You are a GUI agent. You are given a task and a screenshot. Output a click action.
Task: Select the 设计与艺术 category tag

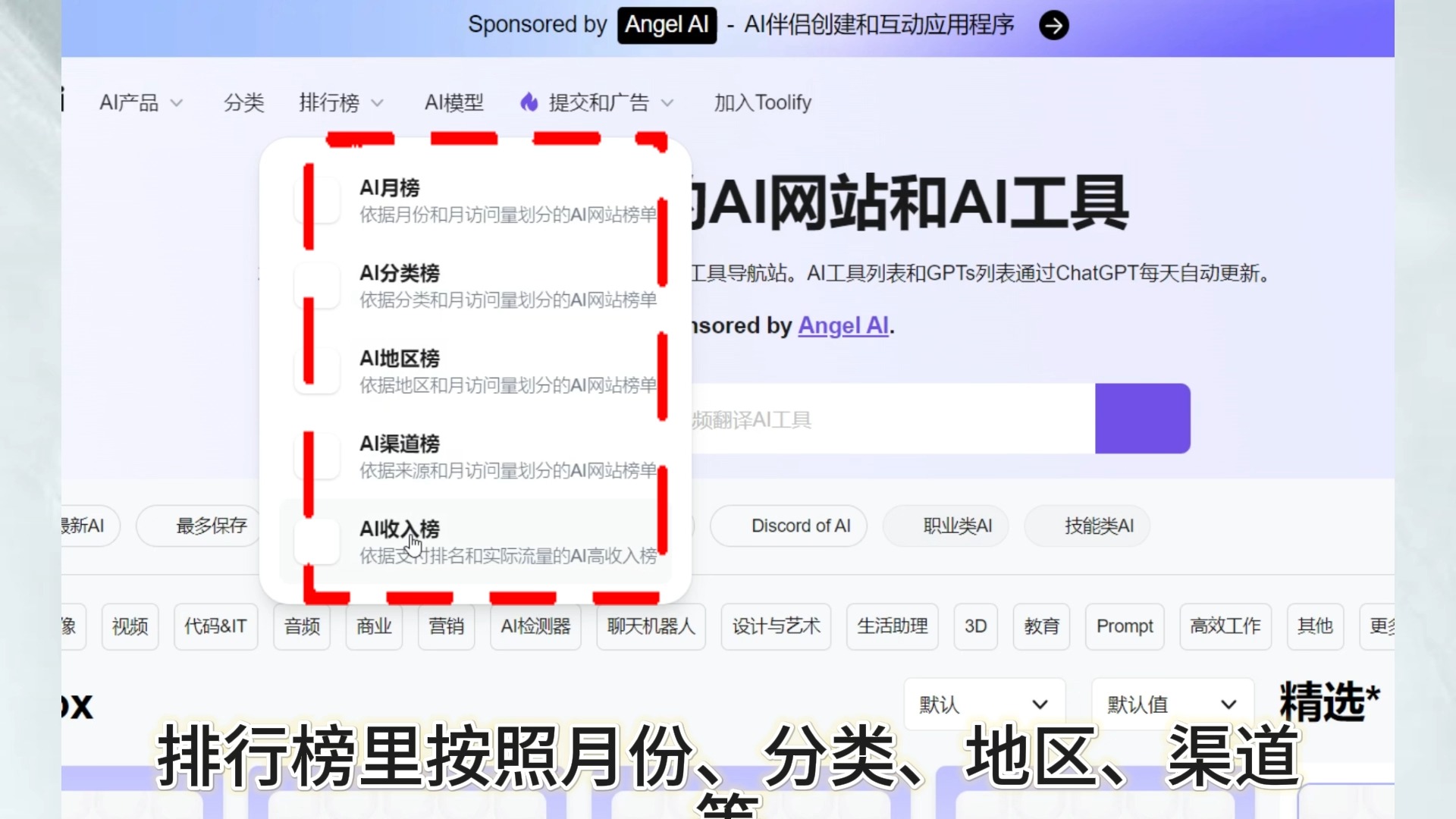[x=776, y=626]
